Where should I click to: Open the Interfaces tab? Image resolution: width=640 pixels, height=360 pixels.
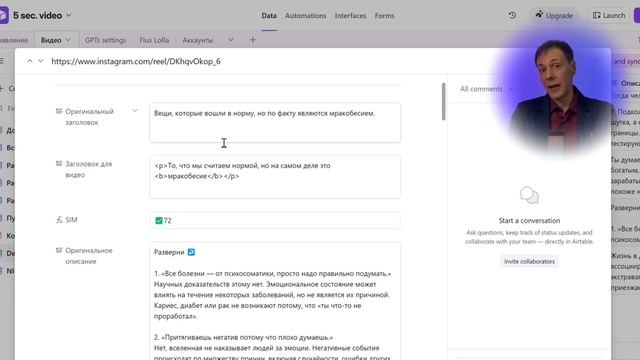(350, 16)
